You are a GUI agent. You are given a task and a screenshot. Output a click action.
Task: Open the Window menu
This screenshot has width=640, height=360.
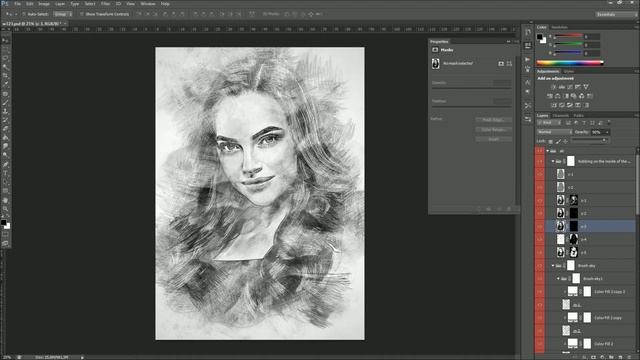[x=148, y=4]
